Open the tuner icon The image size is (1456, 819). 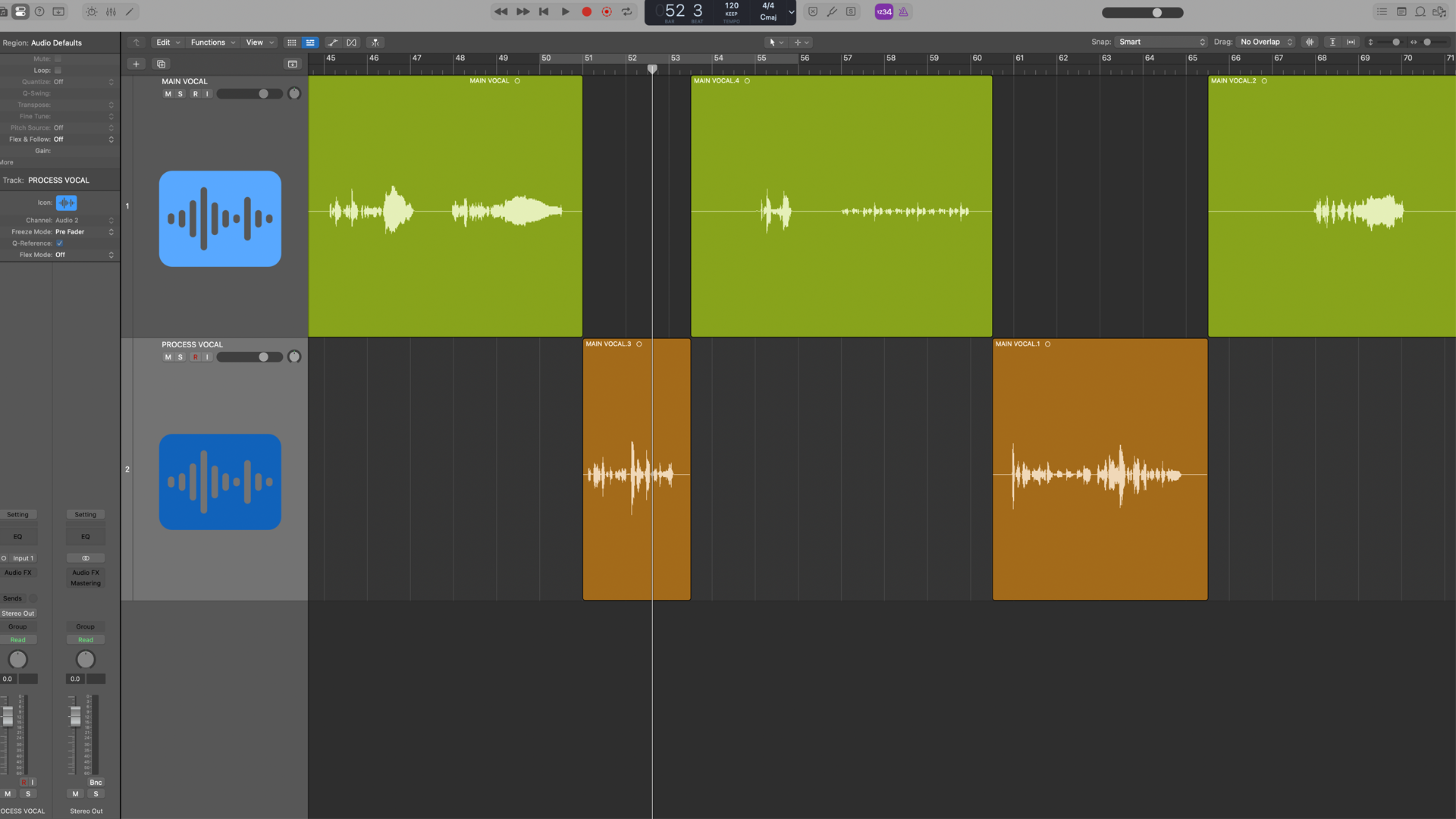click(x=832, y=11)
